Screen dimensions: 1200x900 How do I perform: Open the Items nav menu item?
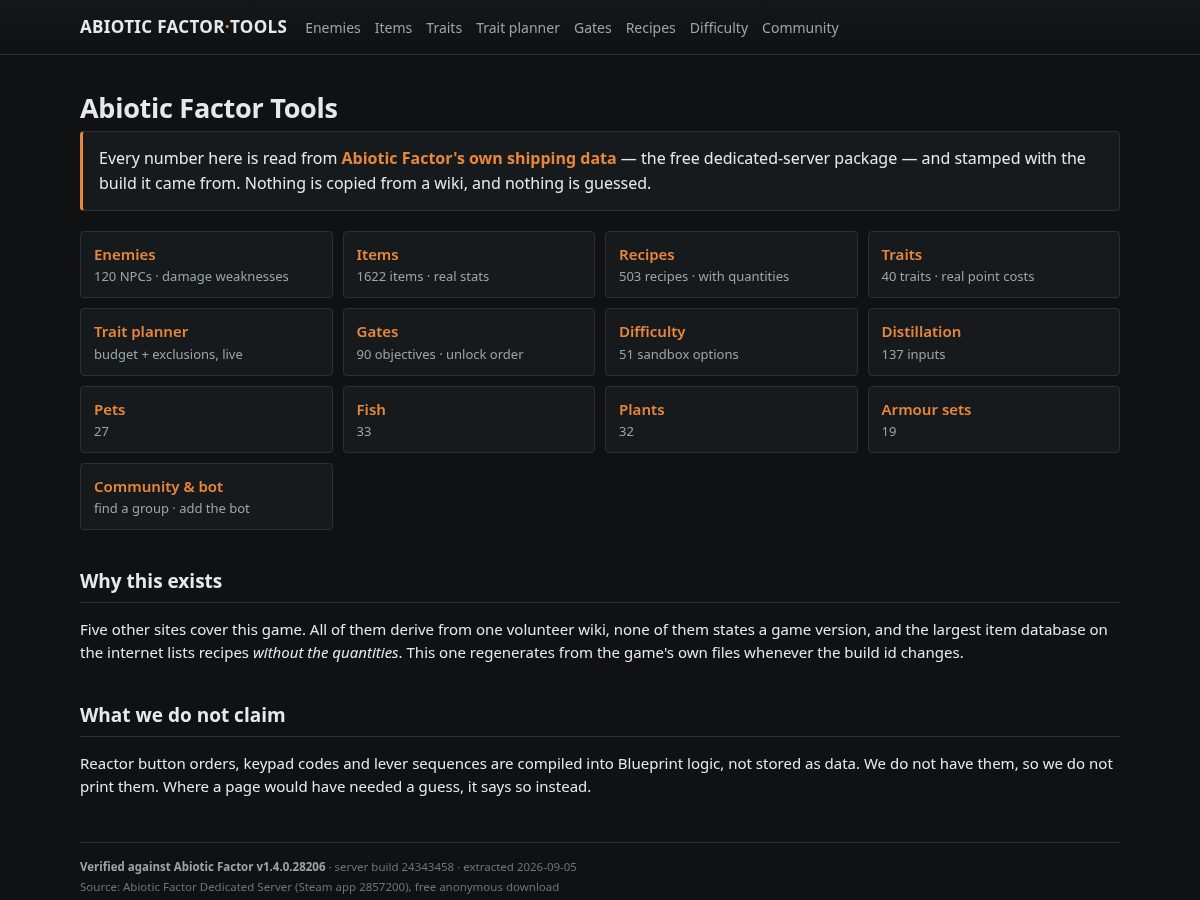click(393, 28)
